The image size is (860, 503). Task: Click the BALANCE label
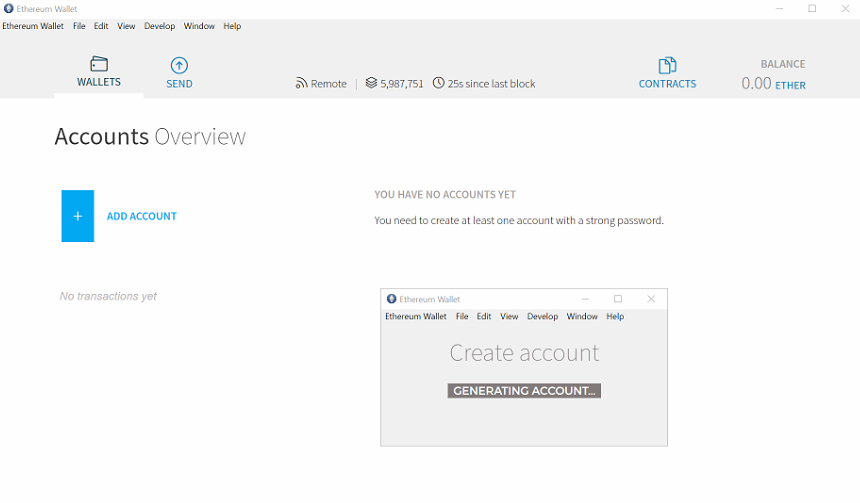click(x=783, y=64)
